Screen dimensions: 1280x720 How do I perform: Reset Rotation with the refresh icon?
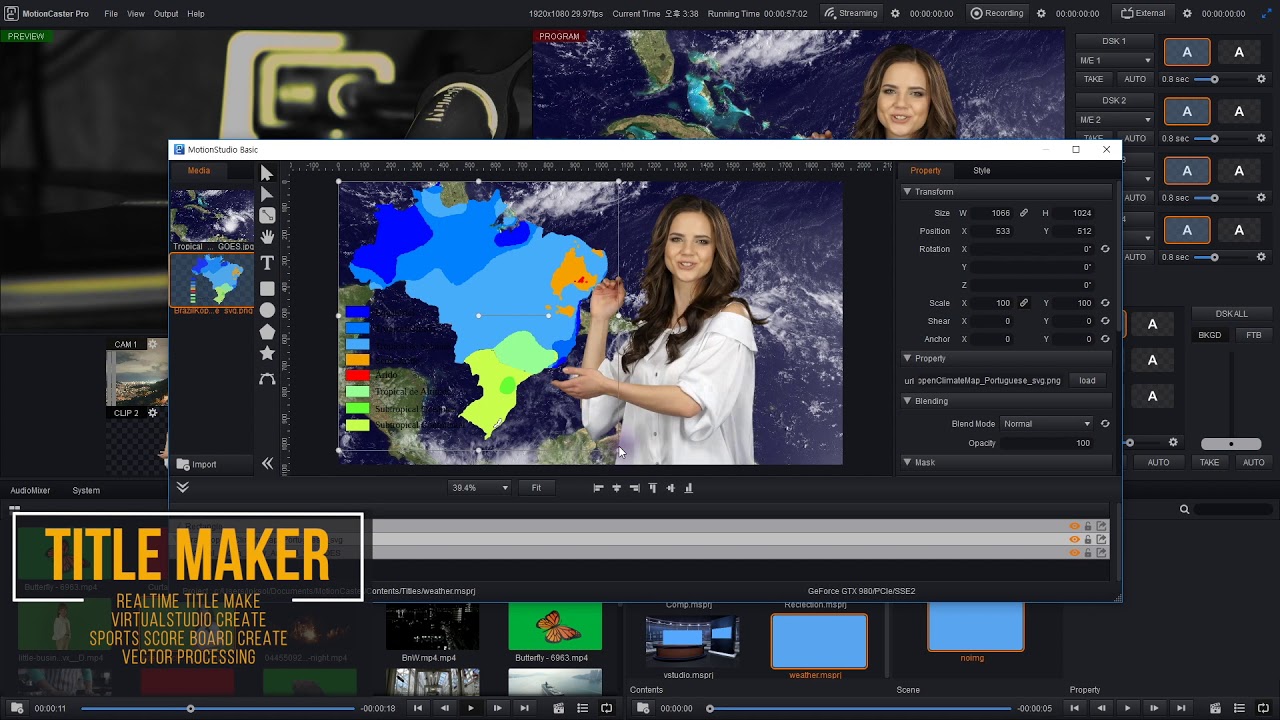pyautogui.click(x=1105, y=249)
